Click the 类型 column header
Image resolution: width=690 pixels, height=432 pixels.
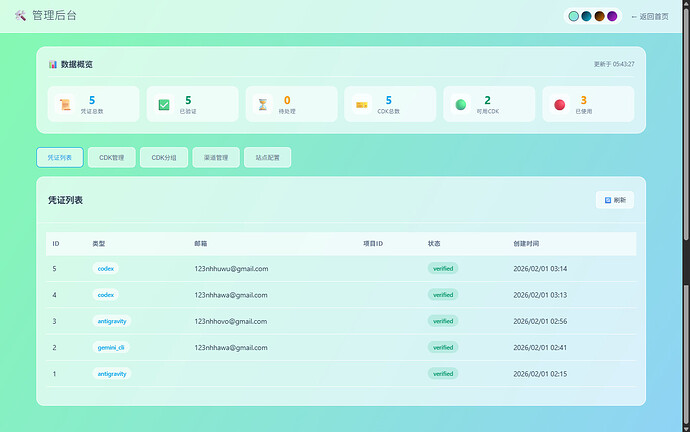99,244
